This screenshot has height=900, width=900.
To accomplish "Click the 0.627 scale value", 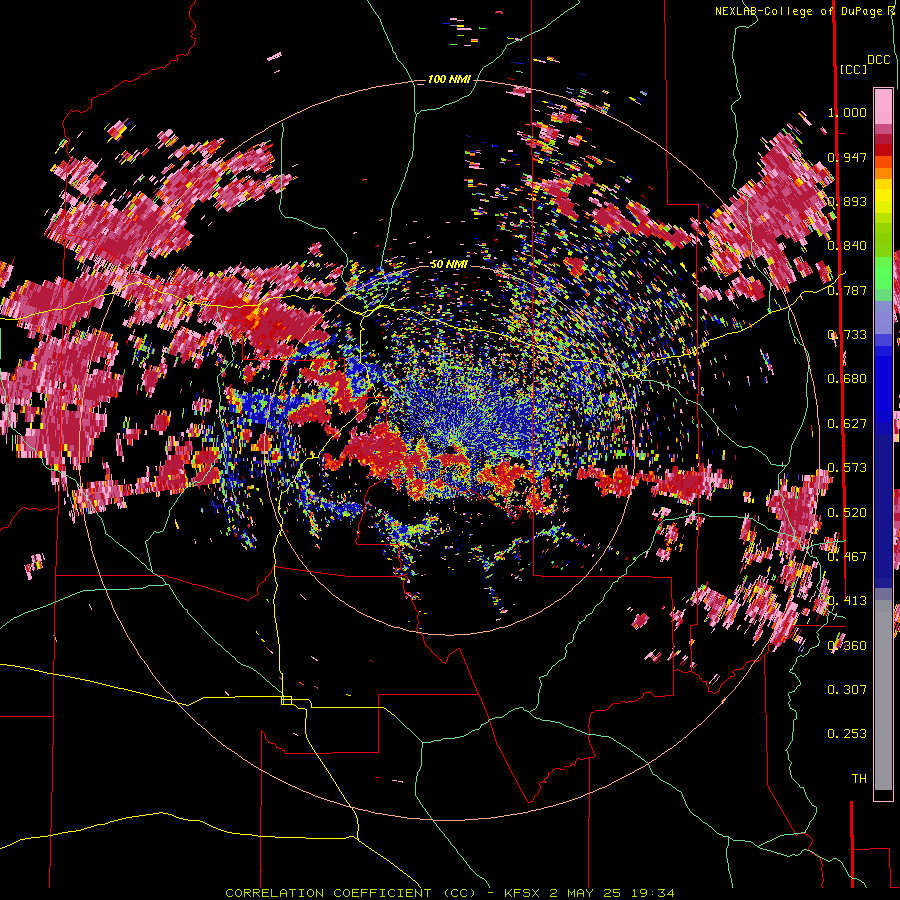I will [x=847, y=424].
